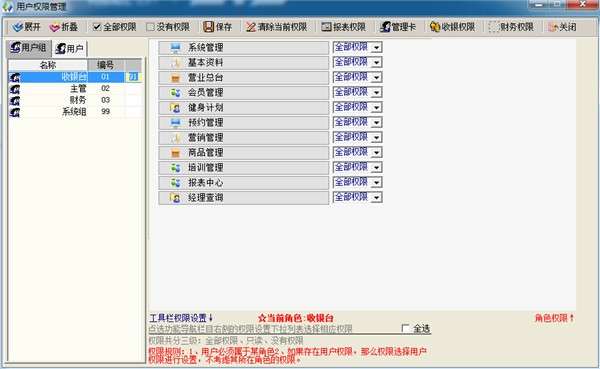Click the 财务权限 toolbar item
600x369 pixels.
pos(512,27)
